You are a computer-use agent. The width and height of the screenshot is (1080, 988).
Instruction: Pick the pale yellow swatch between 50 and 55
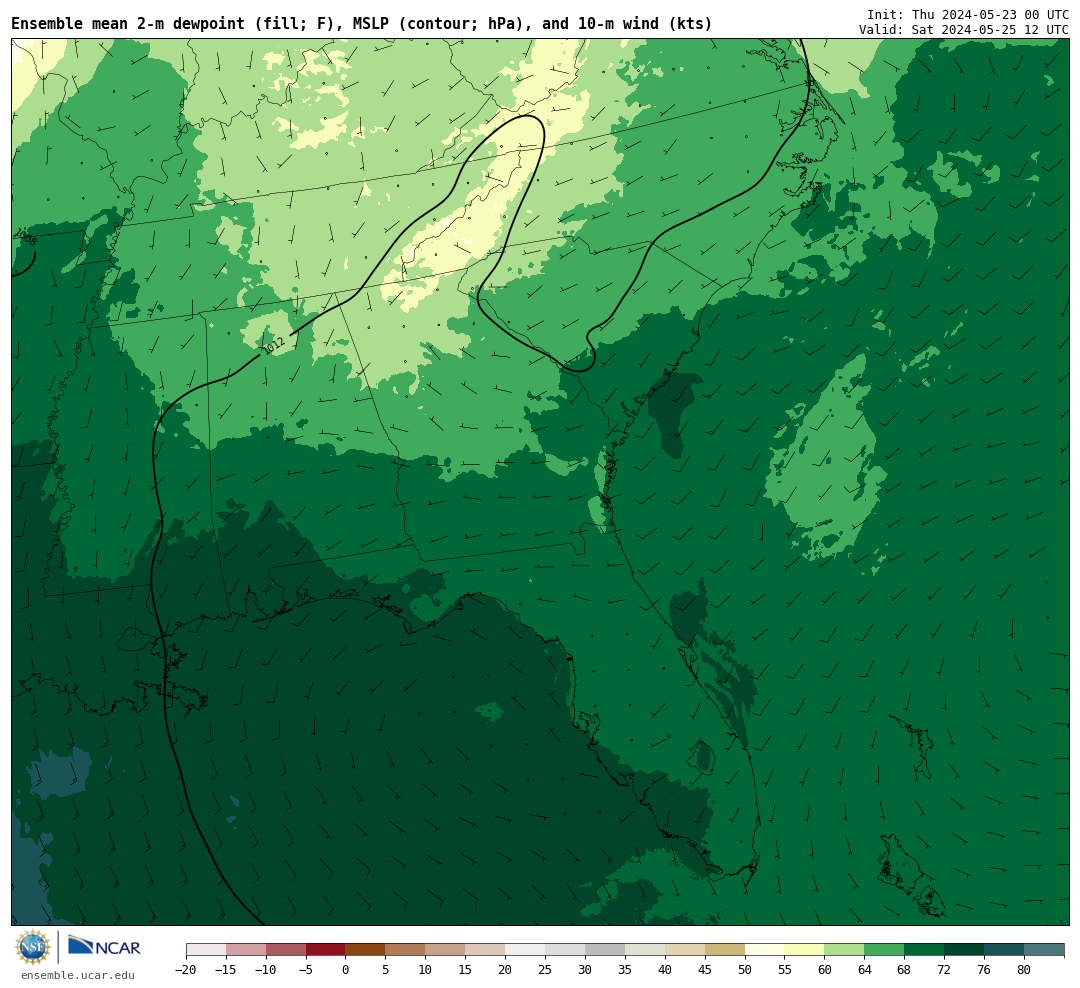pos(765,949)
